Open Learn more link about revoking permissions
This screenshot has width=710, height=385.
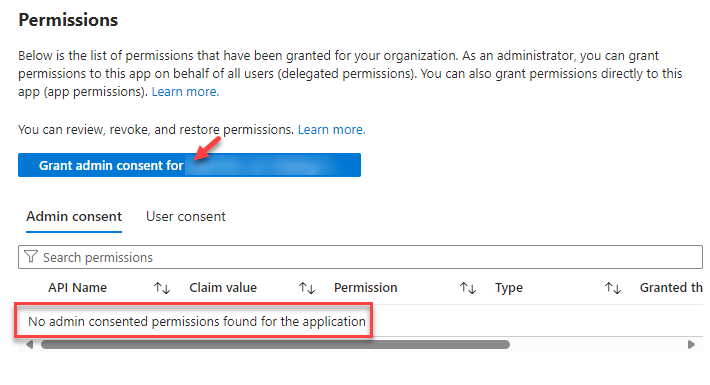(x=331, y=130)
